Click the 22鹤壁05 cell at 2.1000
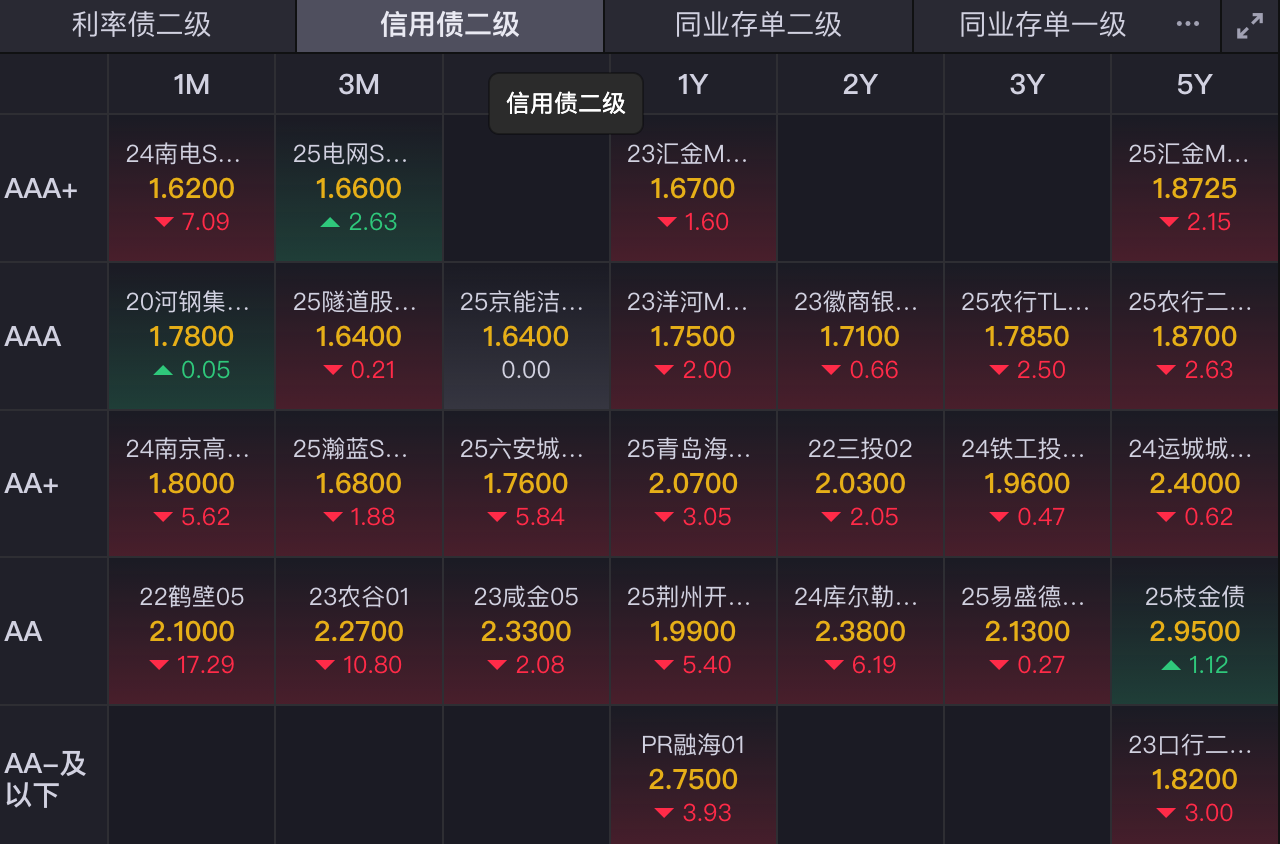The width and height of the screenshot is (1280, 844). click(191, 631)
